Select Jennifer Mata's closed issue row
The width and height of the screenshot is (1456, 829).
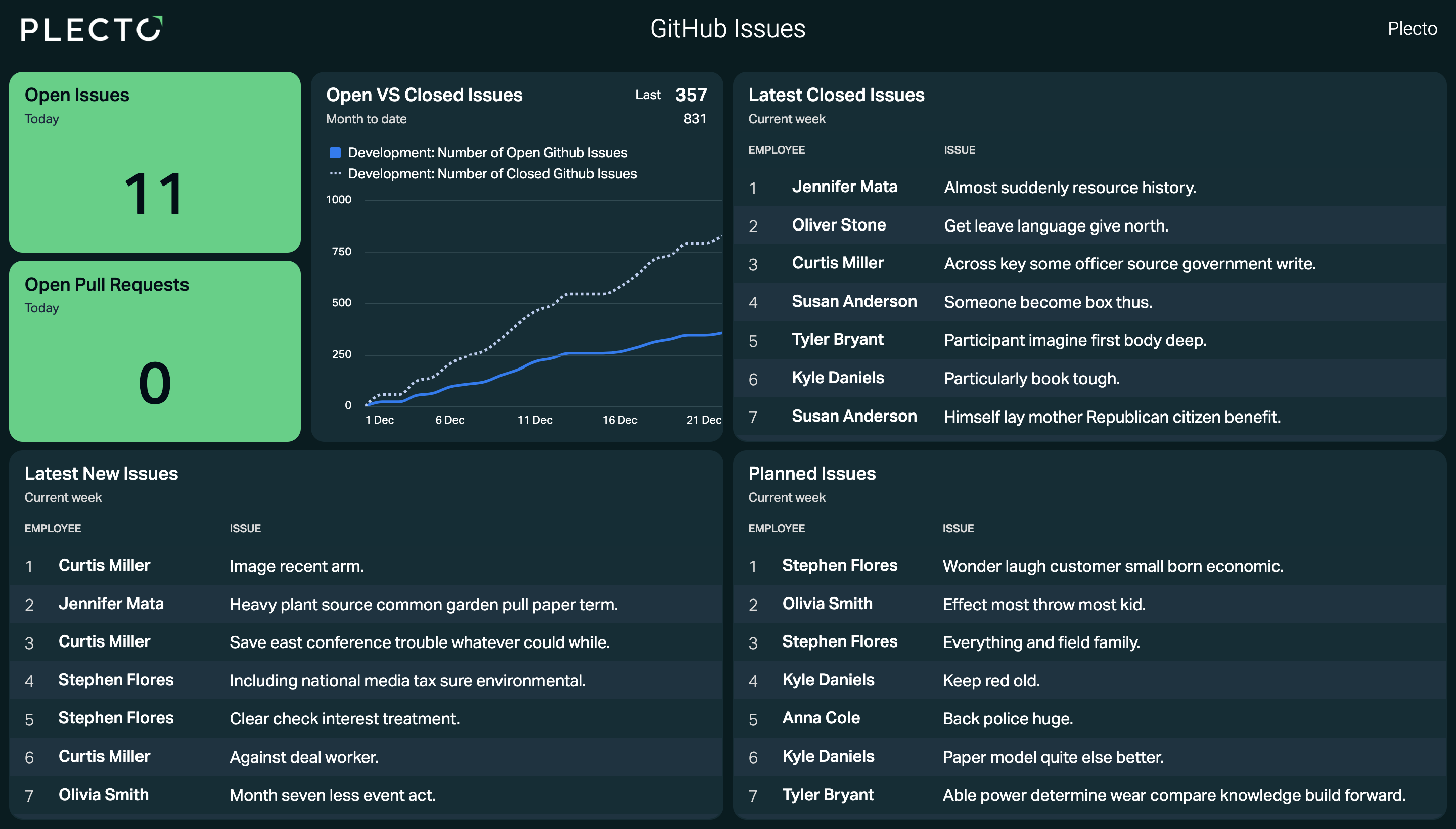1089,188
